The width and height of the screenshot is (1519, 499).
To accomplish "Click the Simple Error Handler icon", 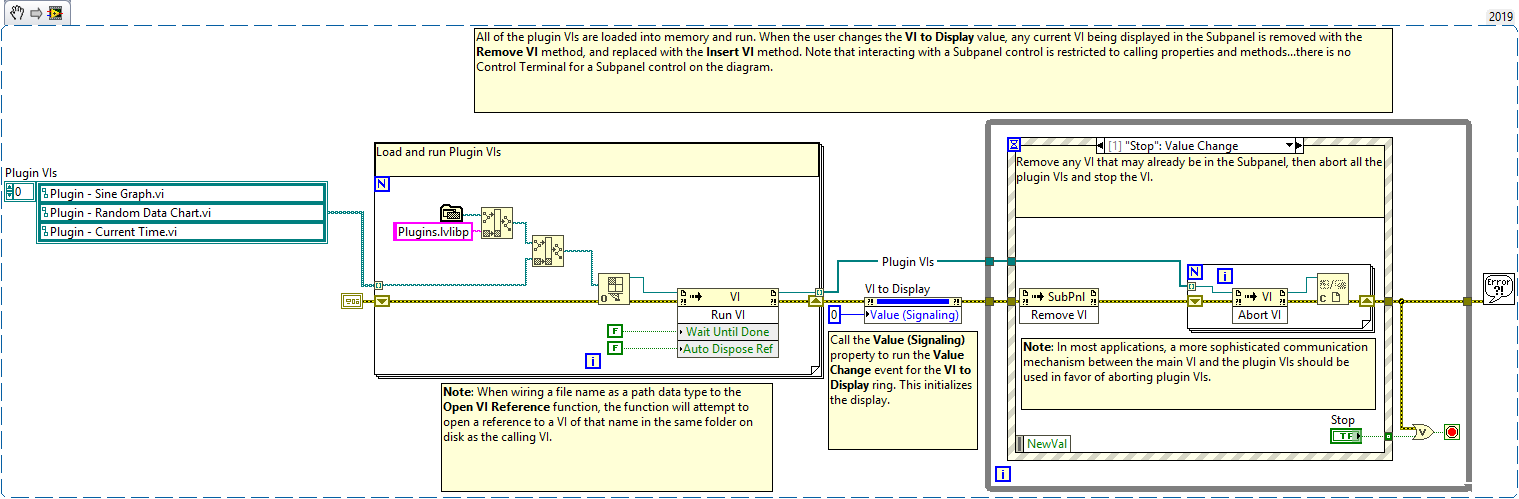I will pyautogui.click(x=1498, y=289).
